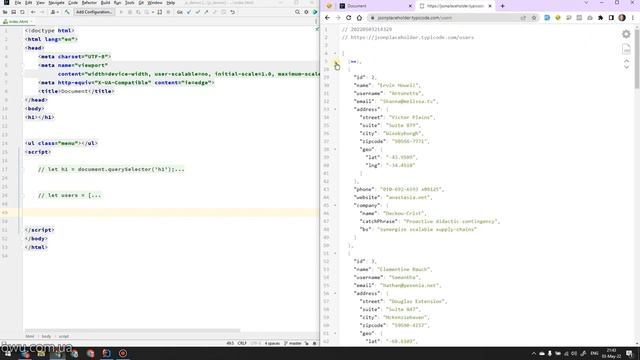Click the Back navigation arrow in IDE toolbar

[x=33, y=12]
